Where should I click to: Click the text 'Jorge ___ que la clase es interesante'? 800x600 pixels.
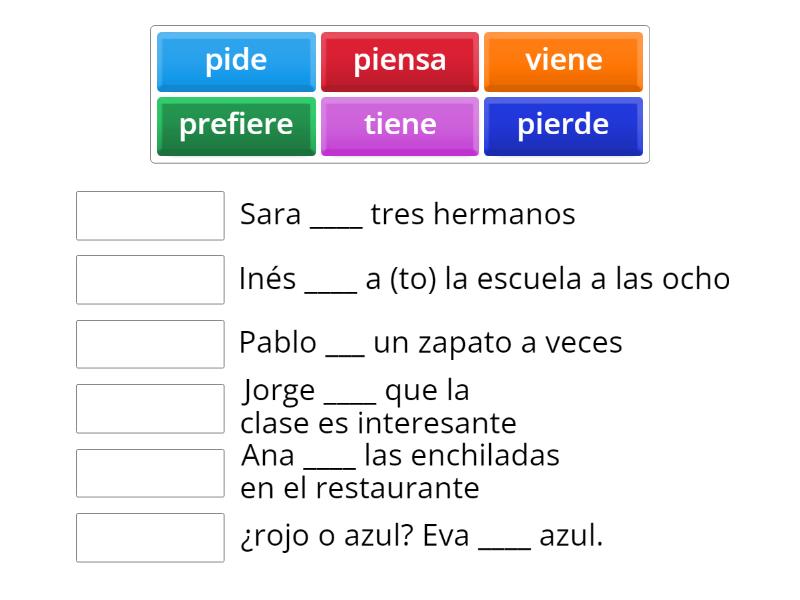coord(378,407)
